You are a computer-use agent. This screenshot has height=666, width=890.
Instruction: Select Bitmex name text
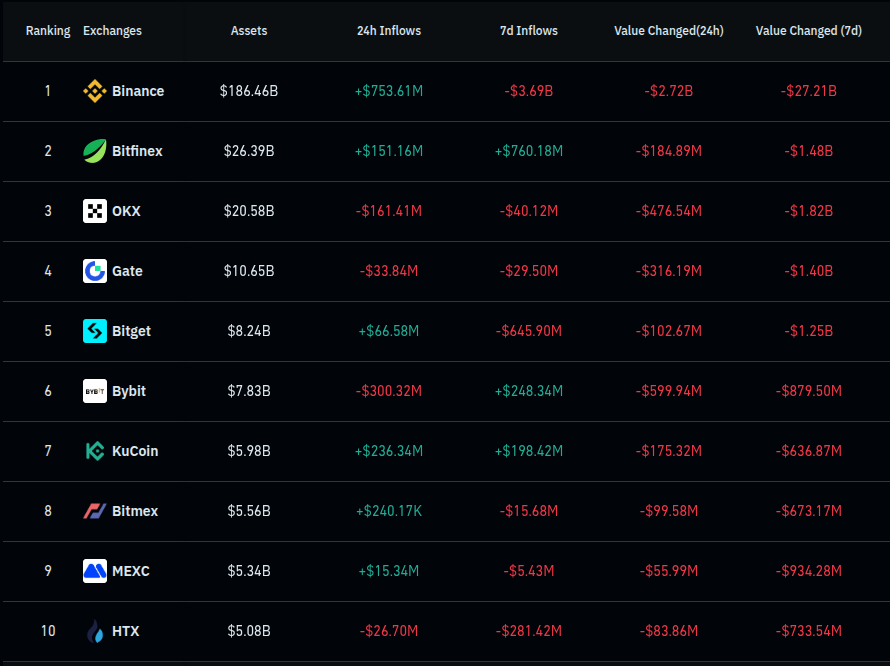pyautogui.click(x=135, y=511)
